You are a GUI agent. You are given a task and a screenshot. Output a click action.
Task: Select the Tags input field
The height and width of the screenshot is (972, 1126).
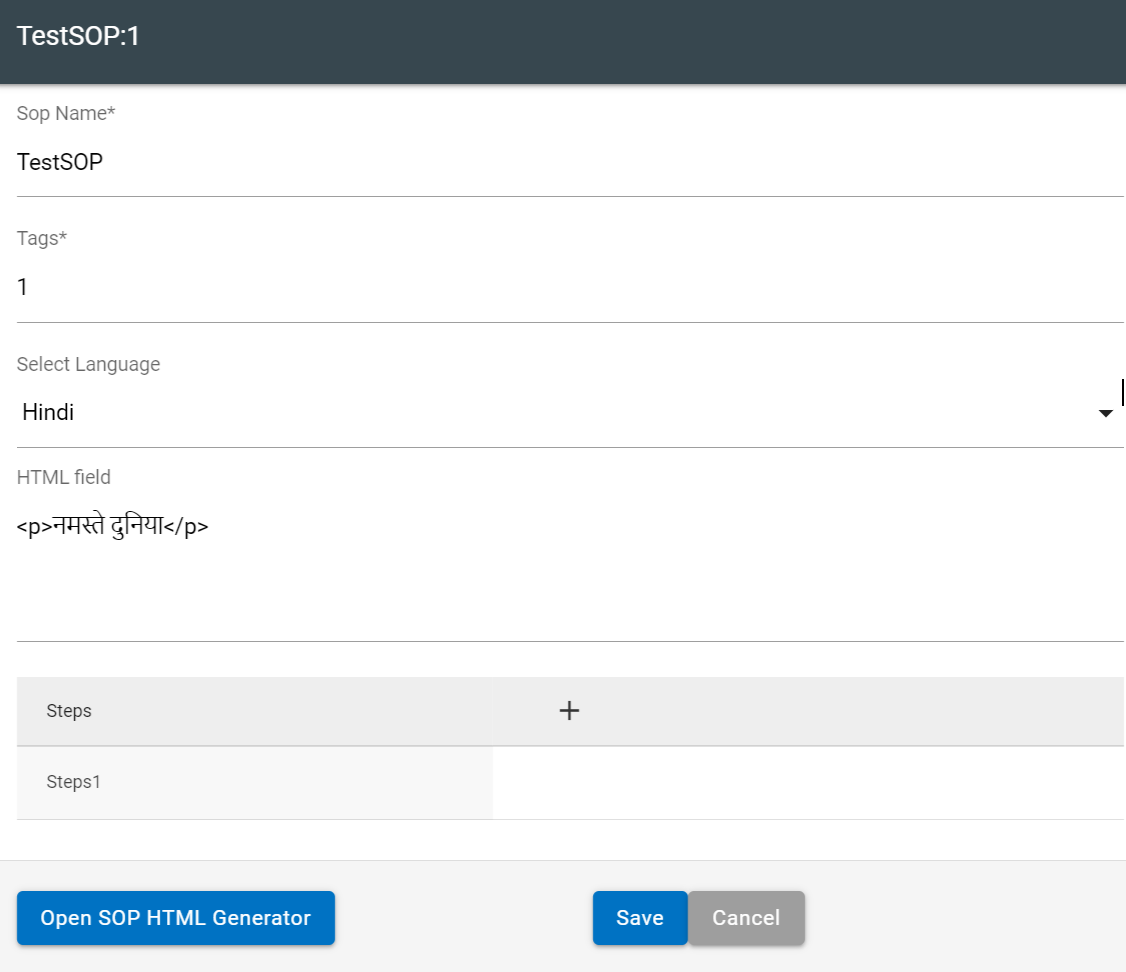400,287
